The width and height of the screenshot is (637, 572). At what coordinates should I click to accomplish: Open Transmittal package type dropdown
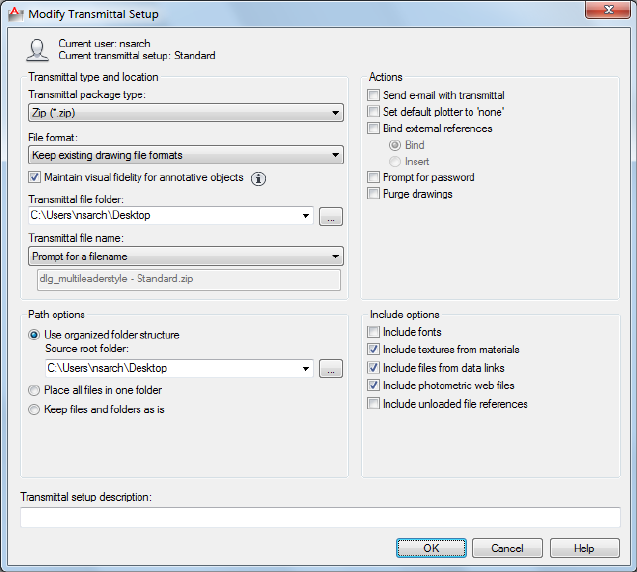coord(186,114)
